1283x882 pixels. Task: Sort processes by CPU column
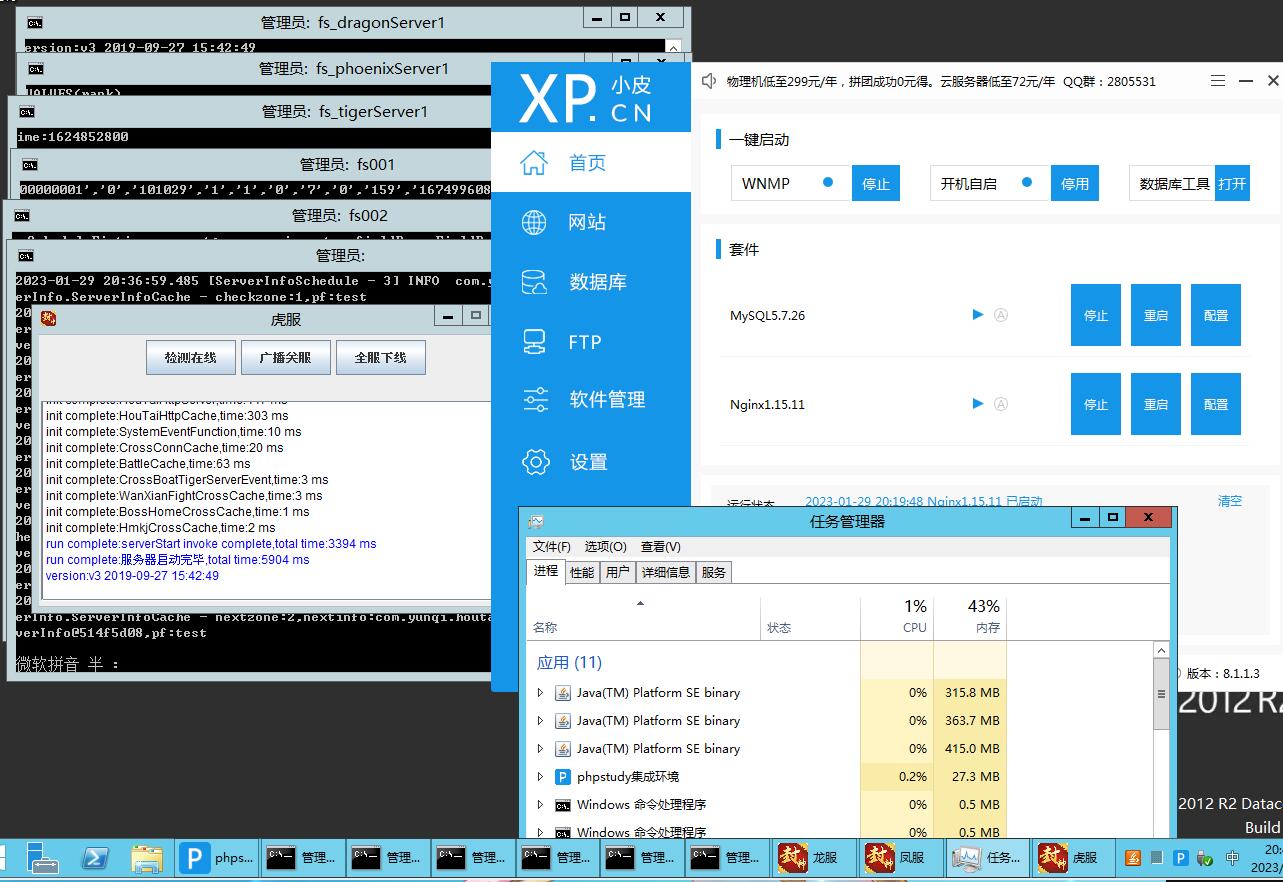pos(897,617)
